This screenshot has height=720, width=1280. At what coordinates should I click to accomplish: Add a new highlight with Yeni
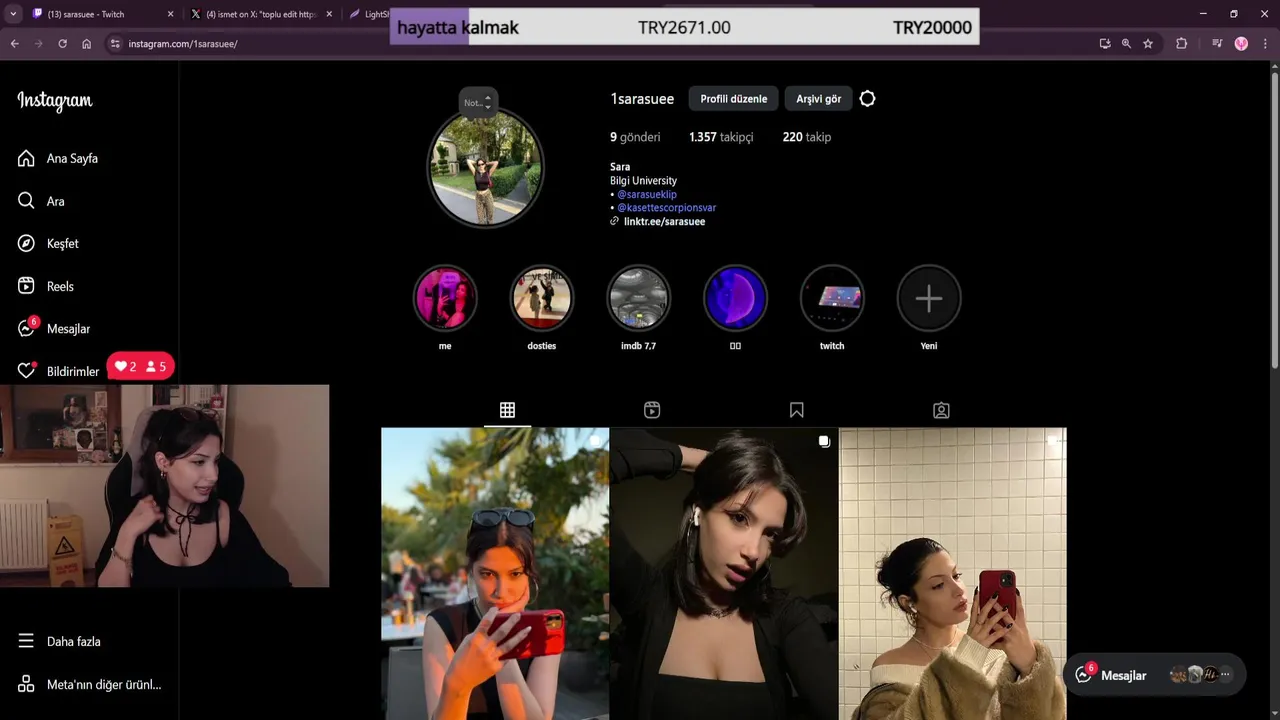[x=929, y=298]
